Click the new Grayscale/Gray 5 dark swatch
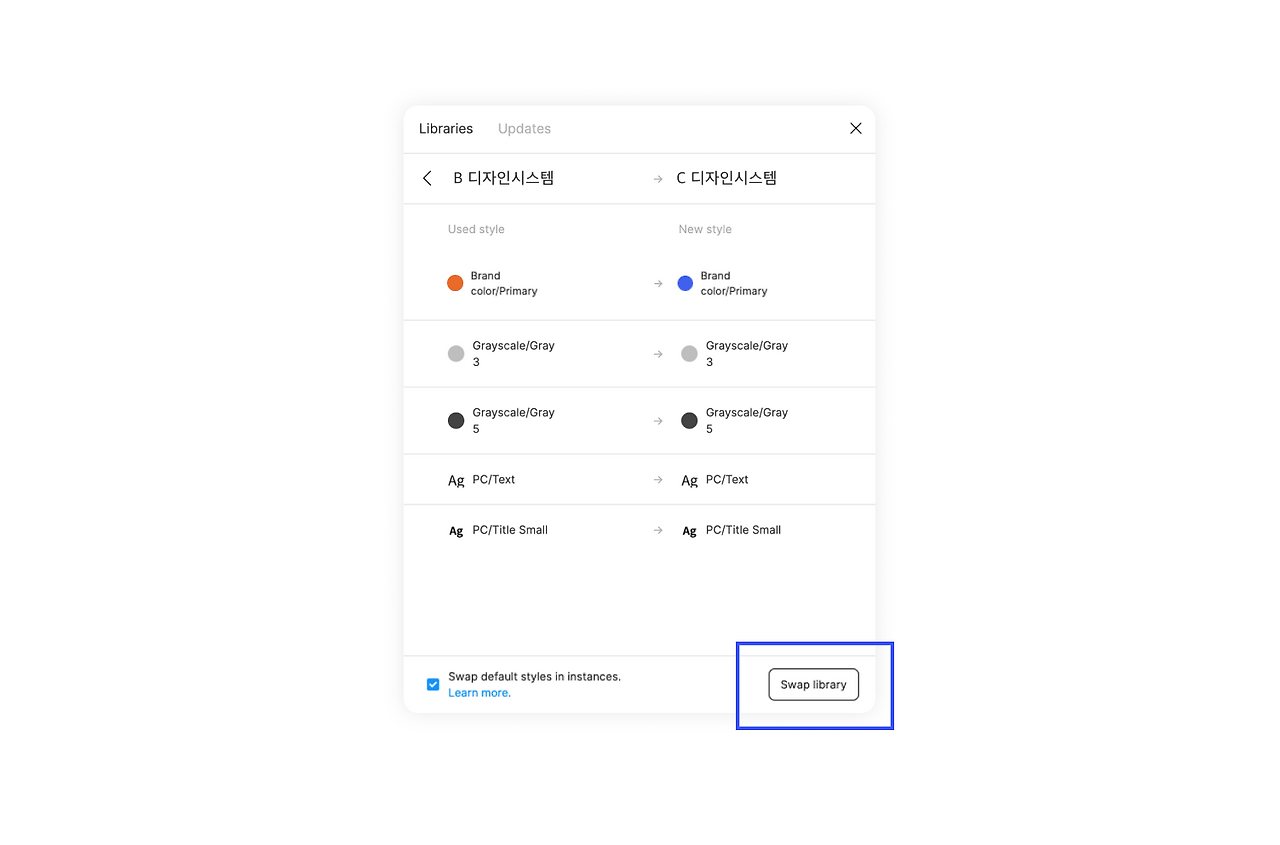Screen dimensions: 1280x845 689,420
